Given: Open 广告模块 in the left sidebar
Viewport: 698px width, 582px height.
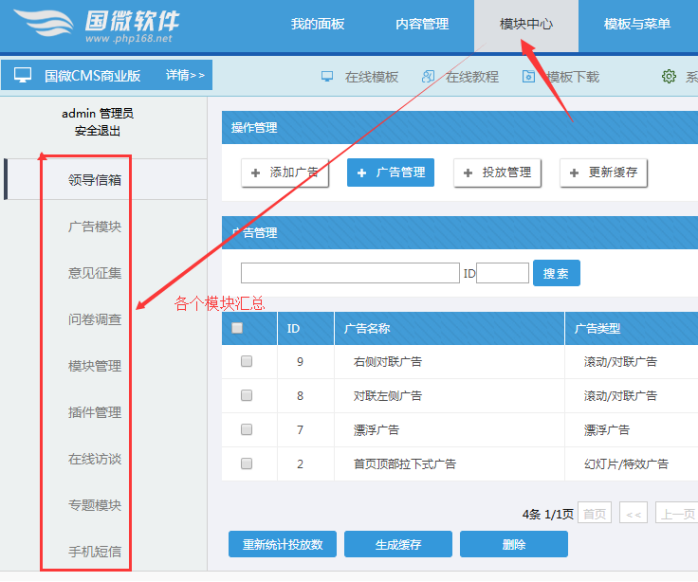Looking at the screenshot, I should pyautogui.click(x=95, y=227).
